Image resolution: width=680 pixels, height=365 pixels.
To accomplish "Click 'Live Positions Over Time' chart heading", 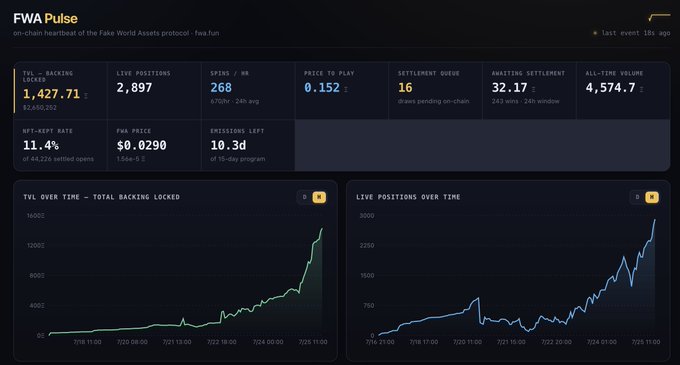I will tap(408, 197).
